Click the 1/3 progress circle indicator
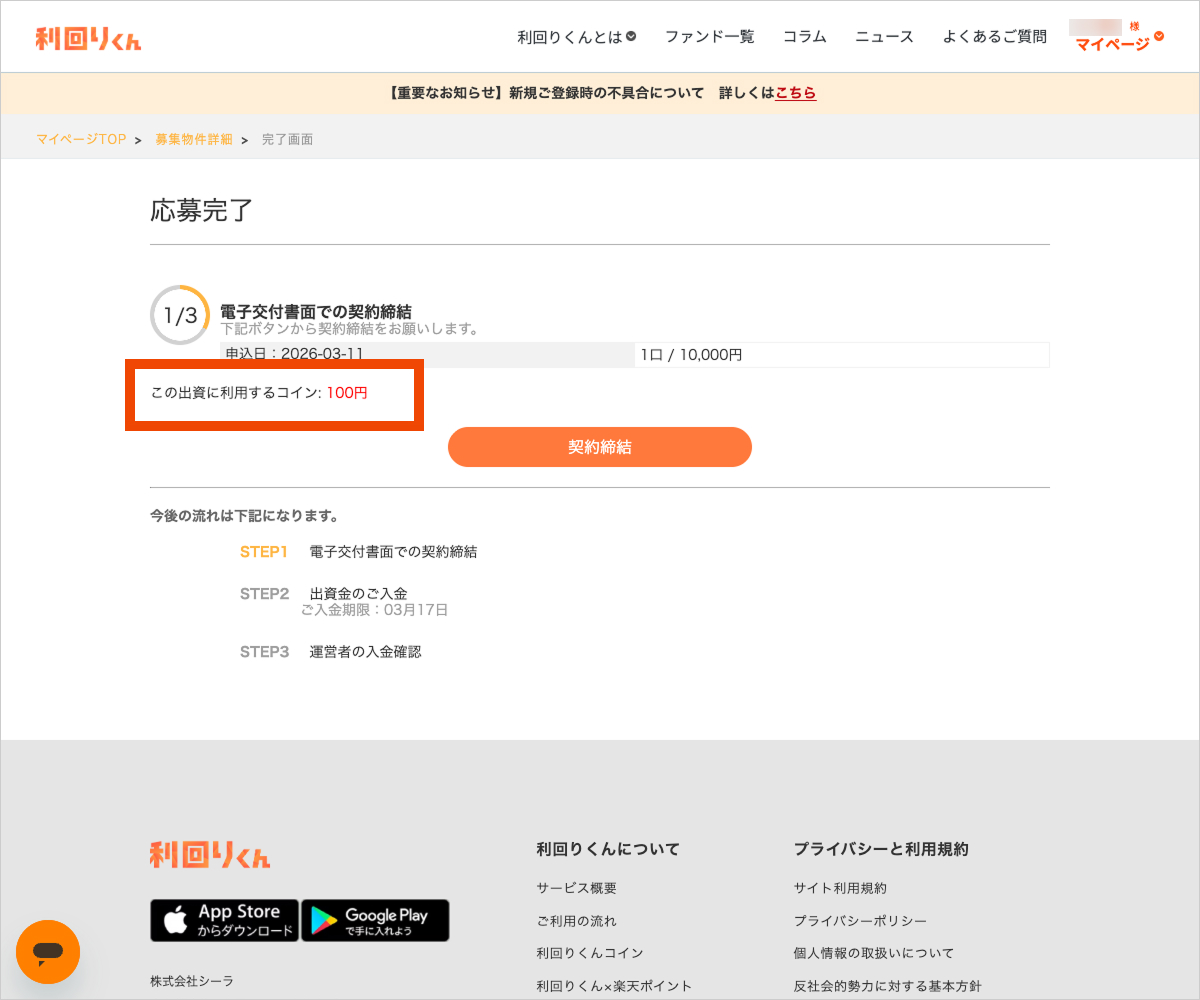 coord(180,316)
